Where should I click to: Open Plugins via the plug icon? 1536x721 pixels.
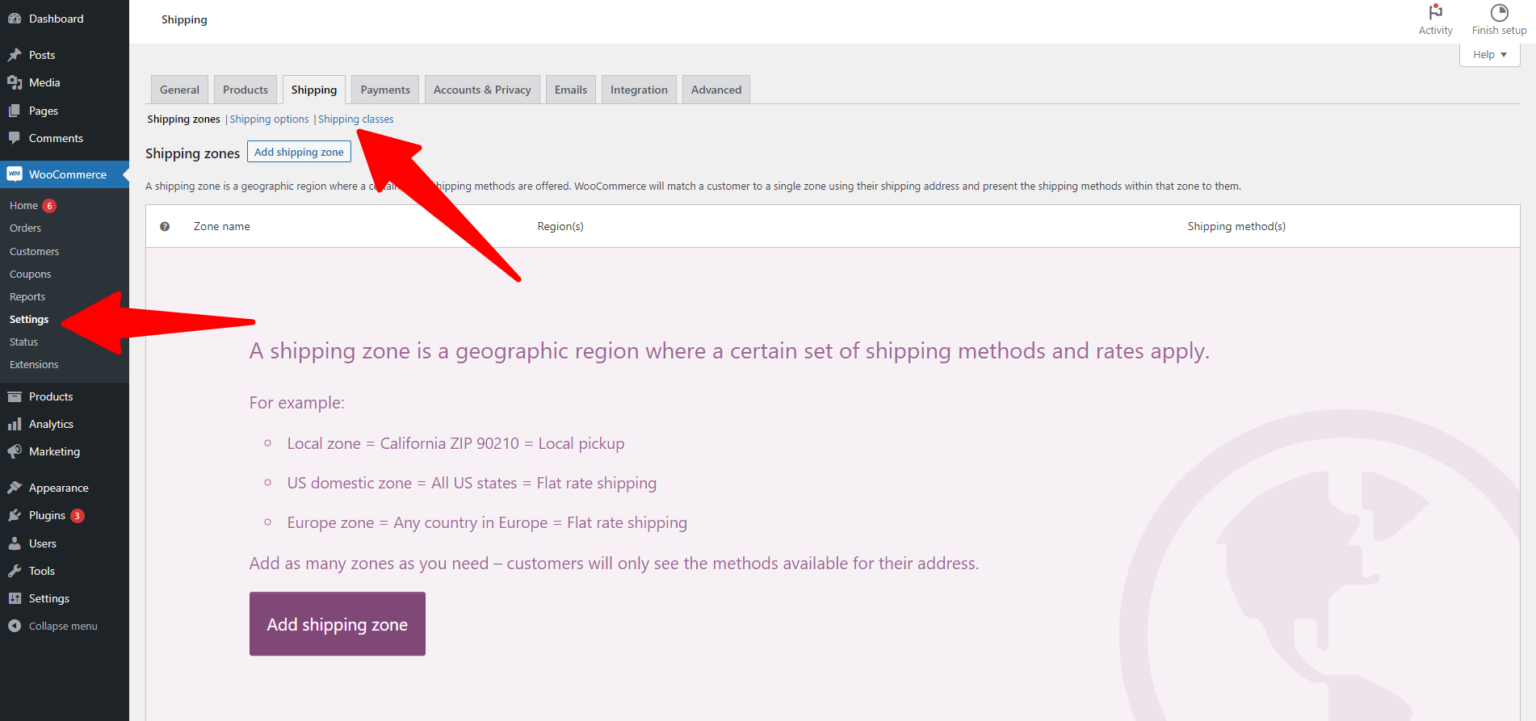[x=15, y=515]
